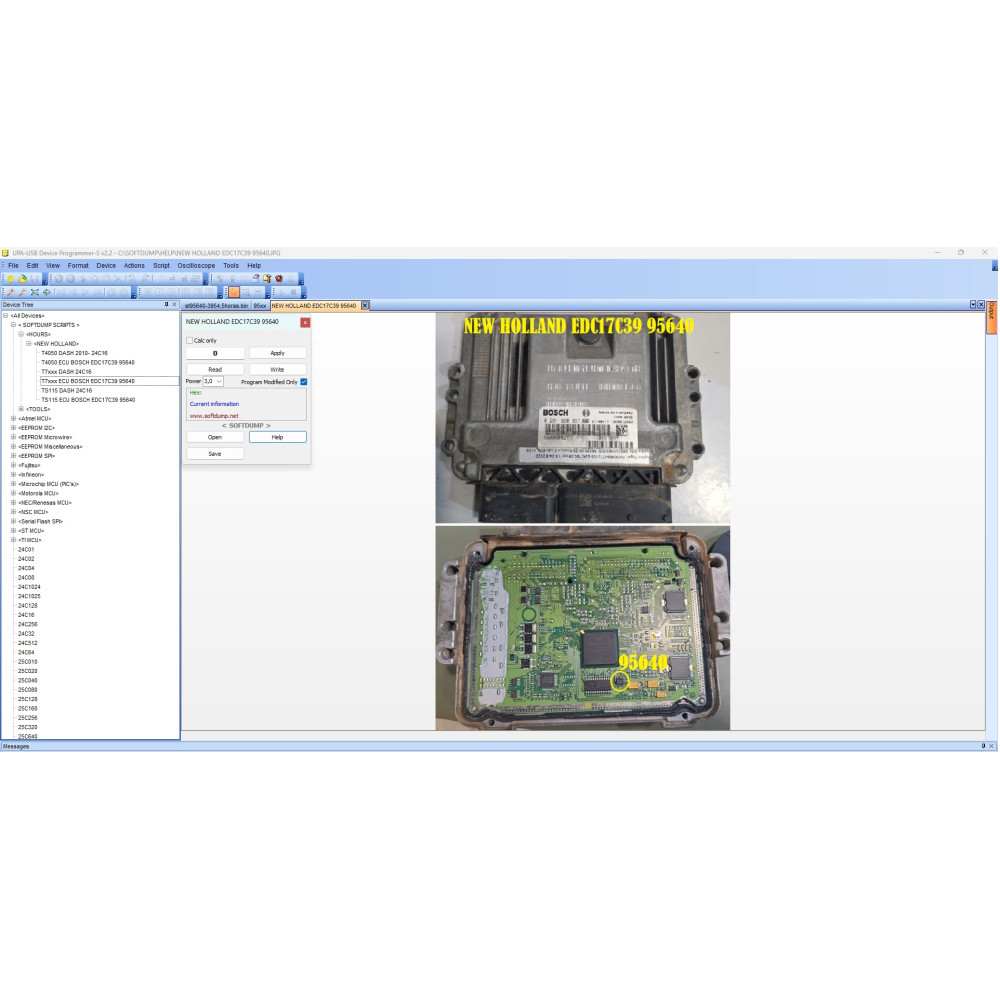Expand the Motorola MCU node
Viewport: 1000px width, 1000px height.
pyautogui.click(x=13, y=494)
